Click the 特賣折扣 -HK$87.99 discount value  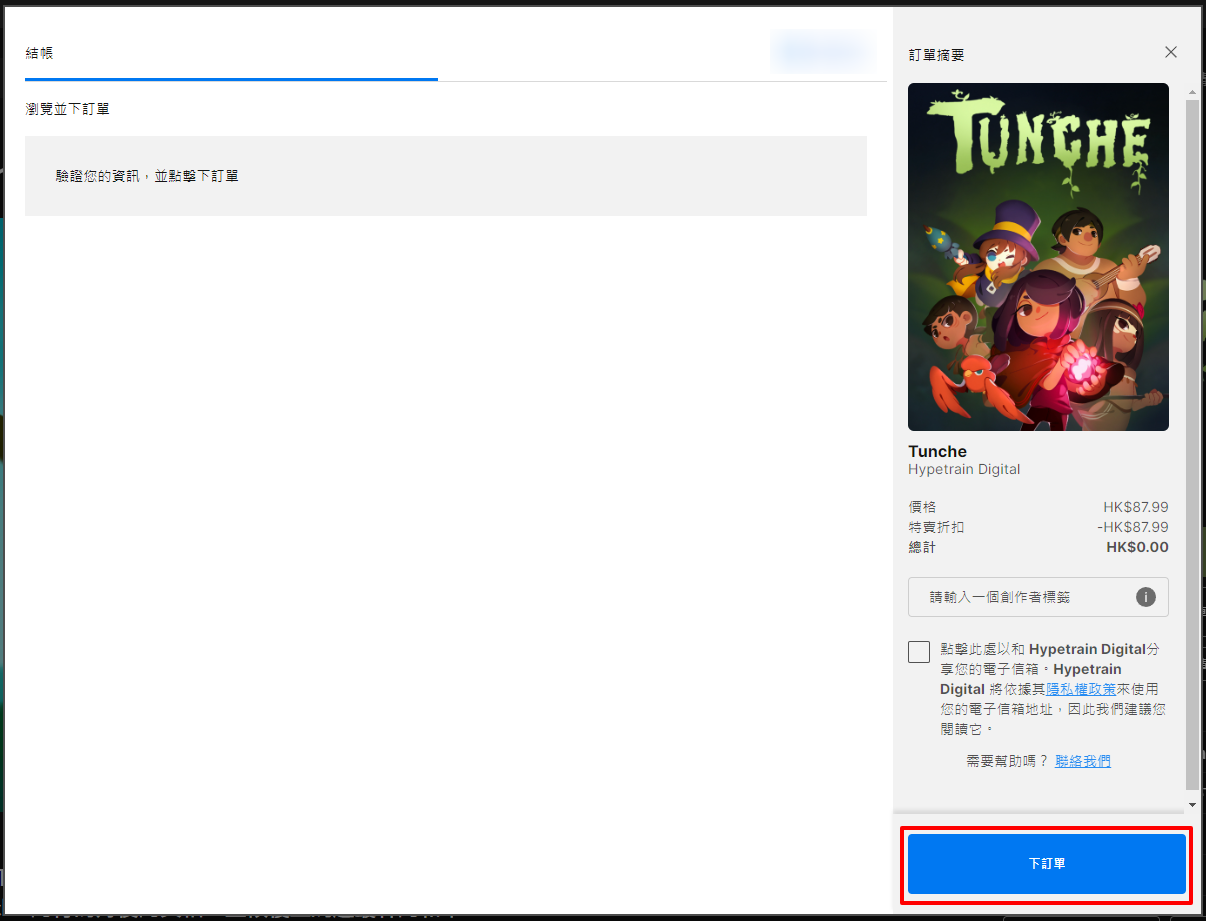click(x=1132, y=527)
